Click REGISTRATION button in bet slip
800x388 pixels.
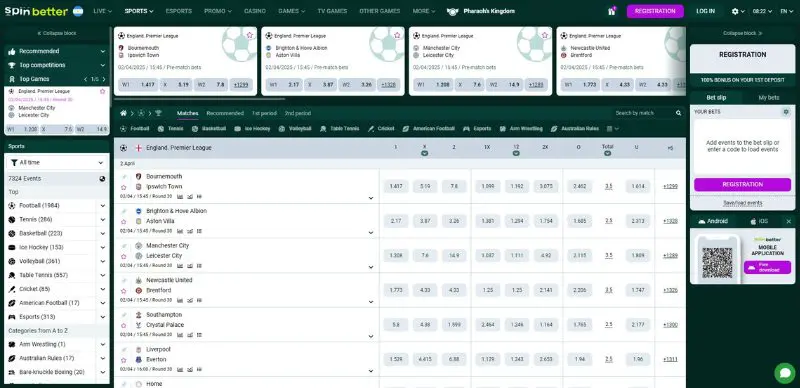click(742, 185)
